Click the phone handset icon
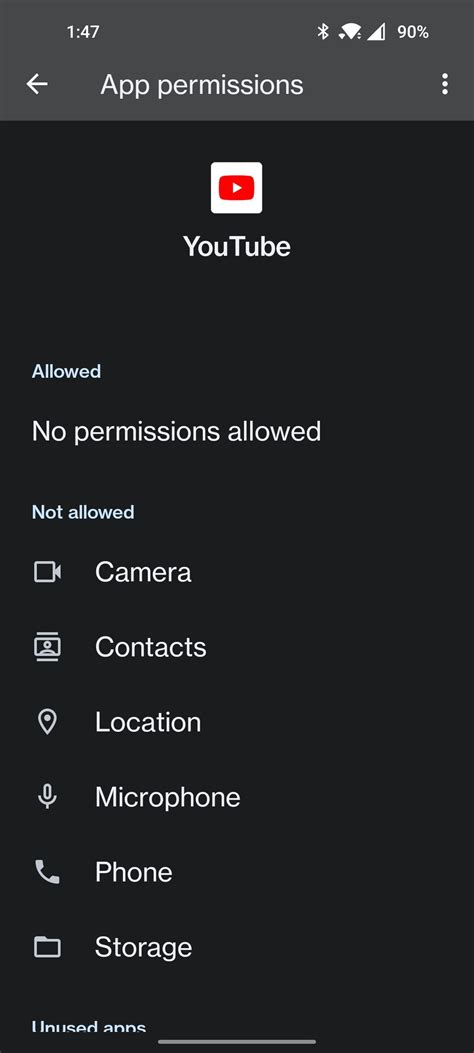Viewport: 474px width, 1053px height. (x=47, y=872)
